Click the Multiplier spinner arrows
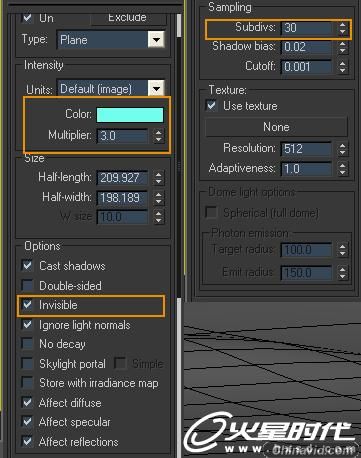 coord(159,136)
